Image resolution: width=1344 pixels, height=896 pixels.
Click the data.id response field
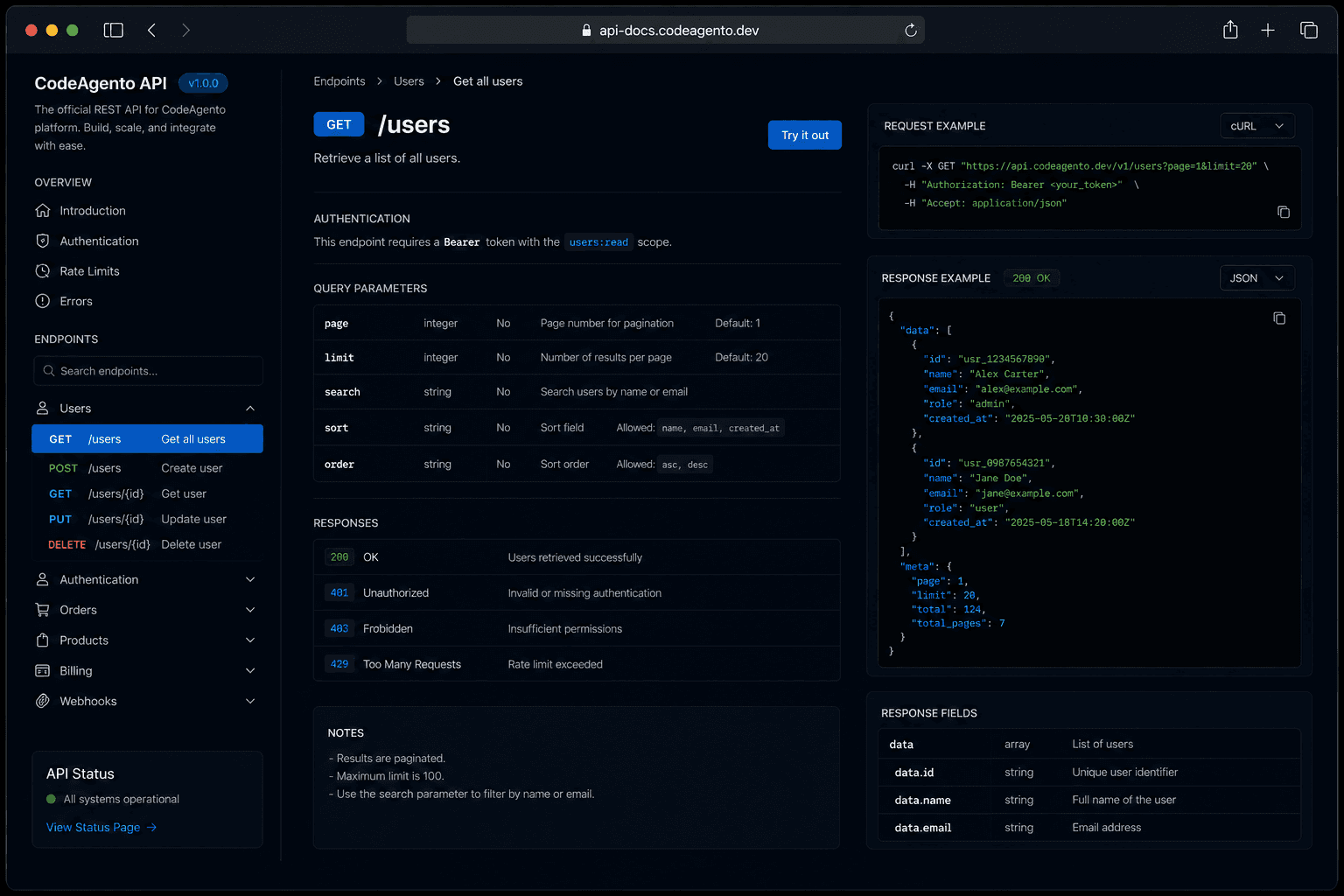click(914, 773)
